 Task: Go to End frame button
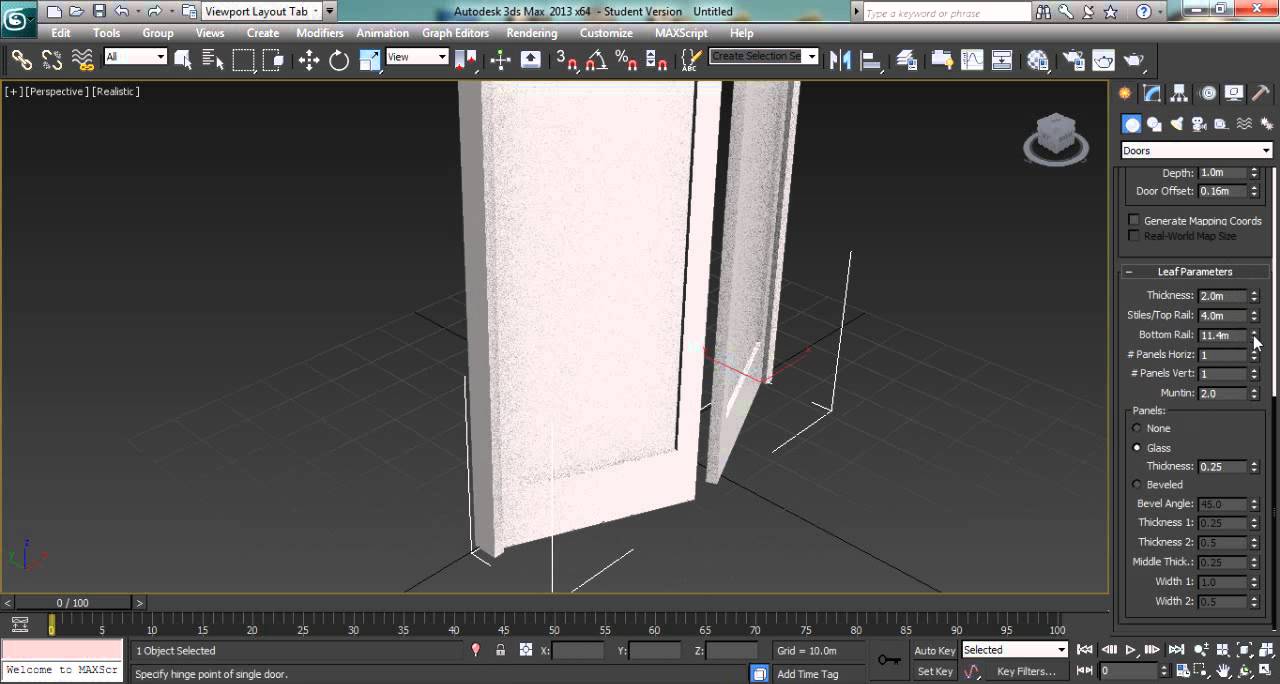tap(1177, 650)
